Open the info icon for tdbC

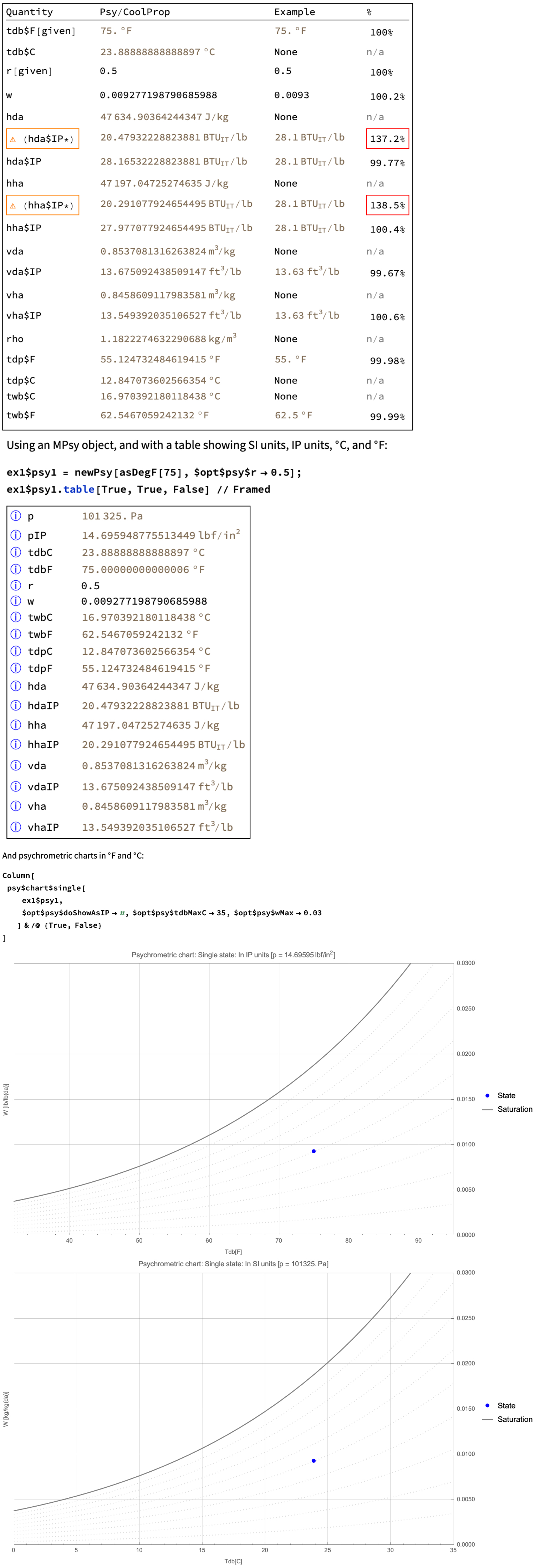pyautogui.click(x=16, y=552)
